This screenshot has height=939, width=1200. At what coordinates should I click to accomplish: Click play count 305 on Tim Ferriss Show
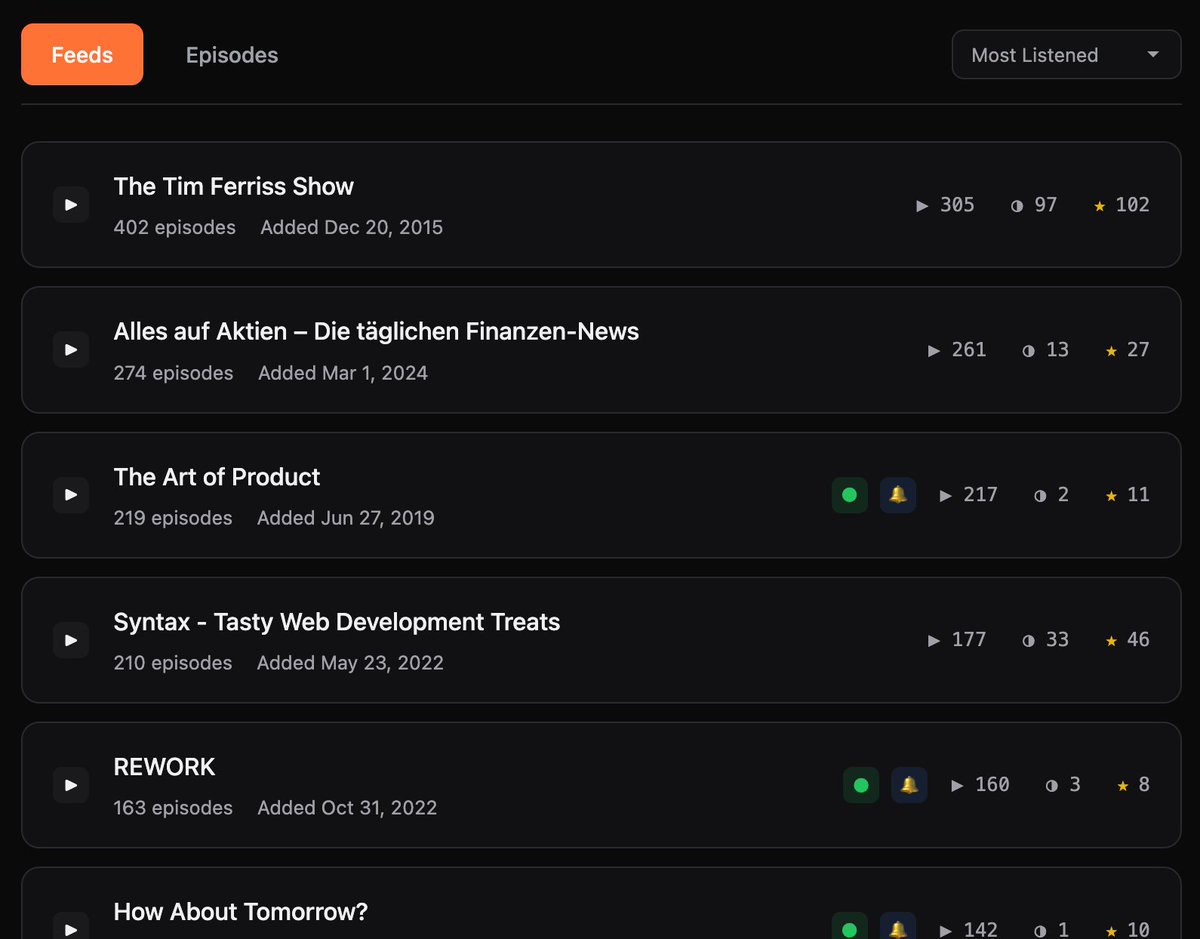[945, 205]
